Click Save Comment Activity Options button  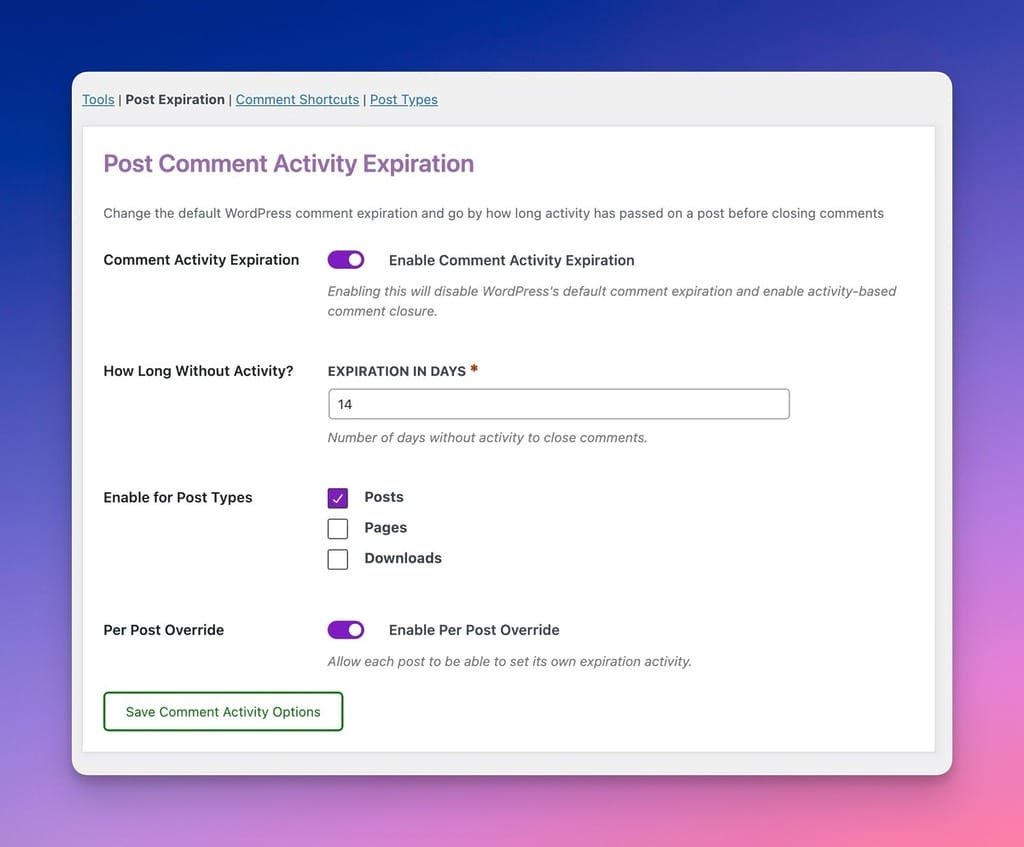coord(223,712)
